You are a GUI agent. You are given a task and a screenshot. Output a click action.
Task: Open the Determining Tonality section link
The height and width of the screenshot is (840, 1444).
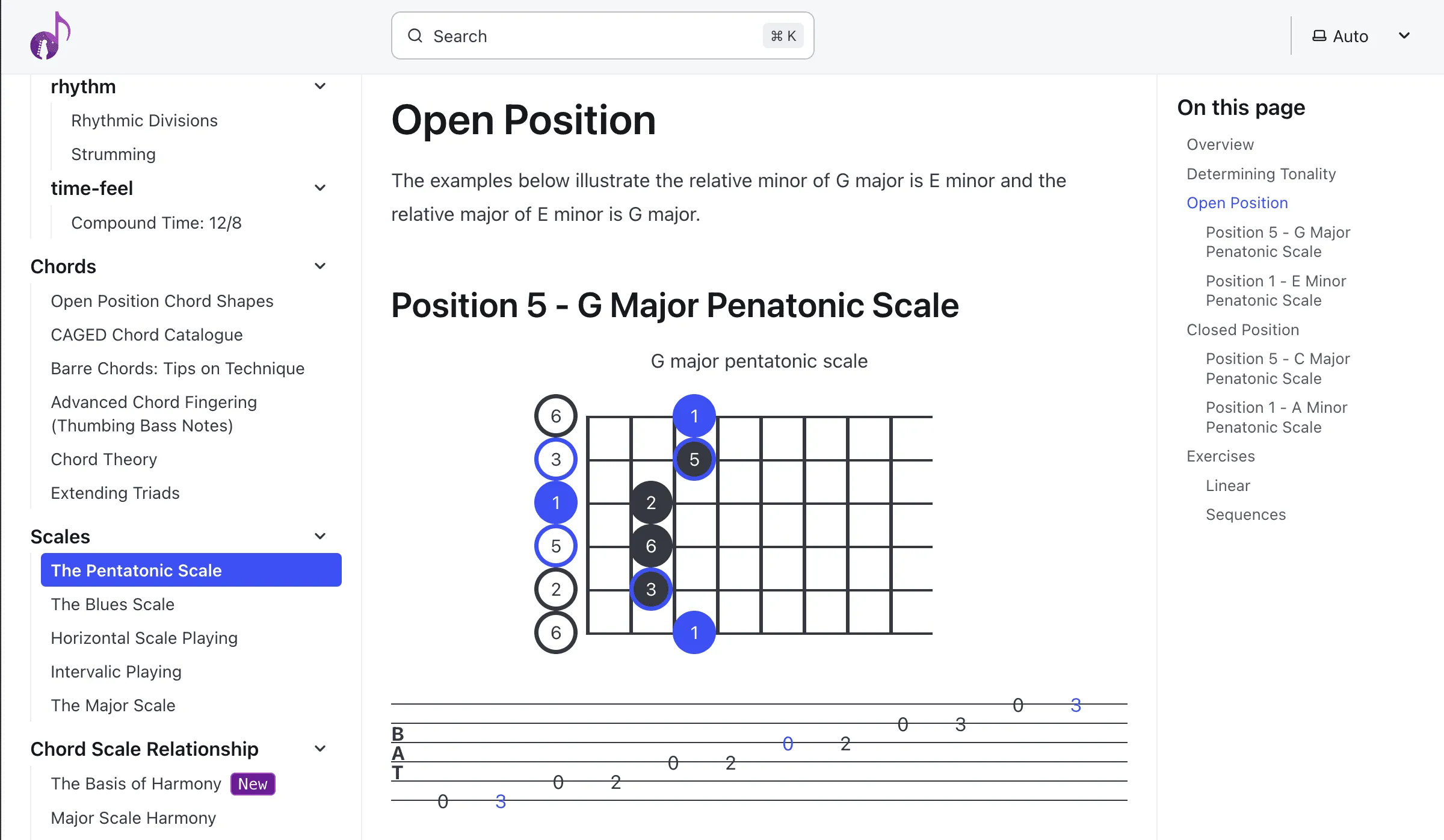[1261, 173]
